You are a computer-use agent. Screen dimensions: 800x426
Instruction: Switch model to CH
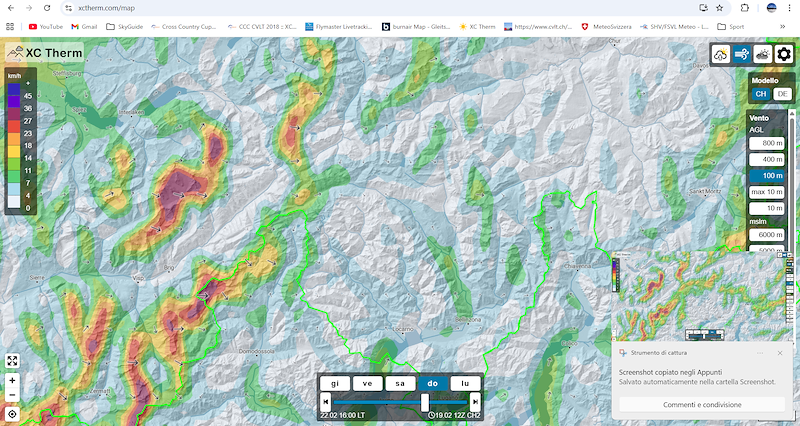pos(760,94)
